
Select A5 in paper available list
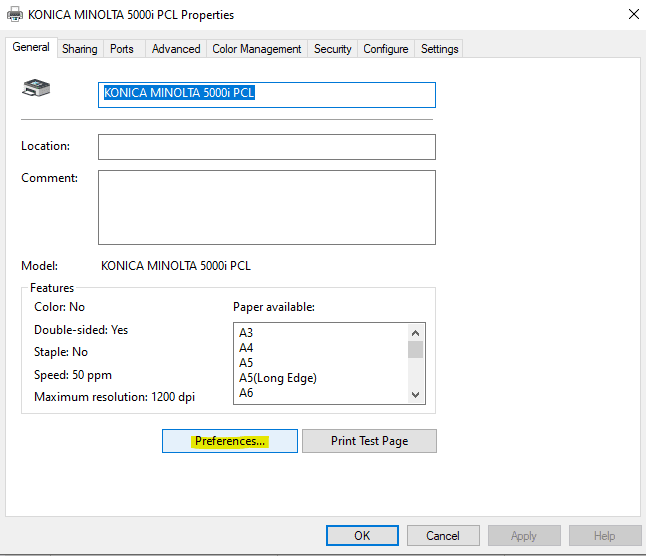click(x=246, y=363)
